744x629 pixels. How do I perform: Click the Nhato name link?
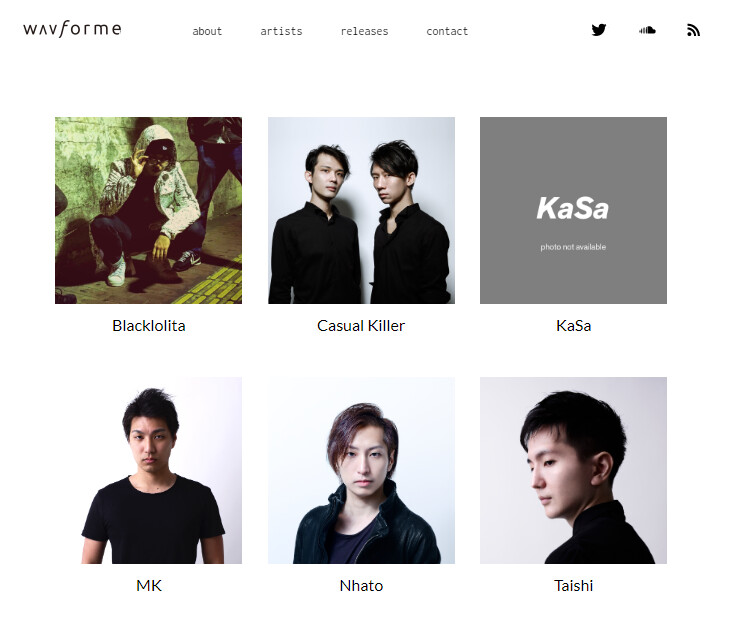(x=361, y=586)
